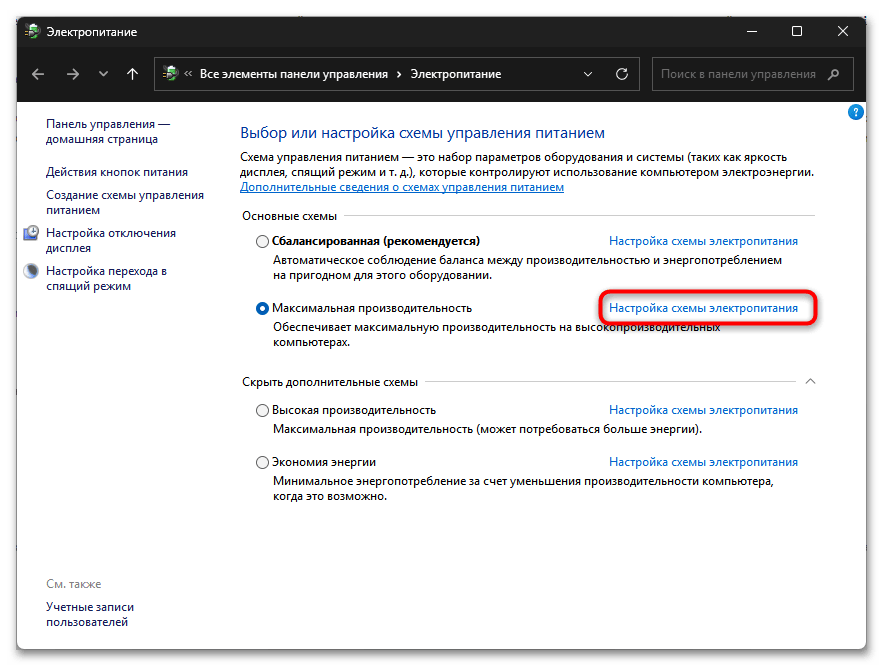Open recent locations chevron next to arrows
Image resolution: width=883 pixels, height=666 pixels.
point(103,74)
